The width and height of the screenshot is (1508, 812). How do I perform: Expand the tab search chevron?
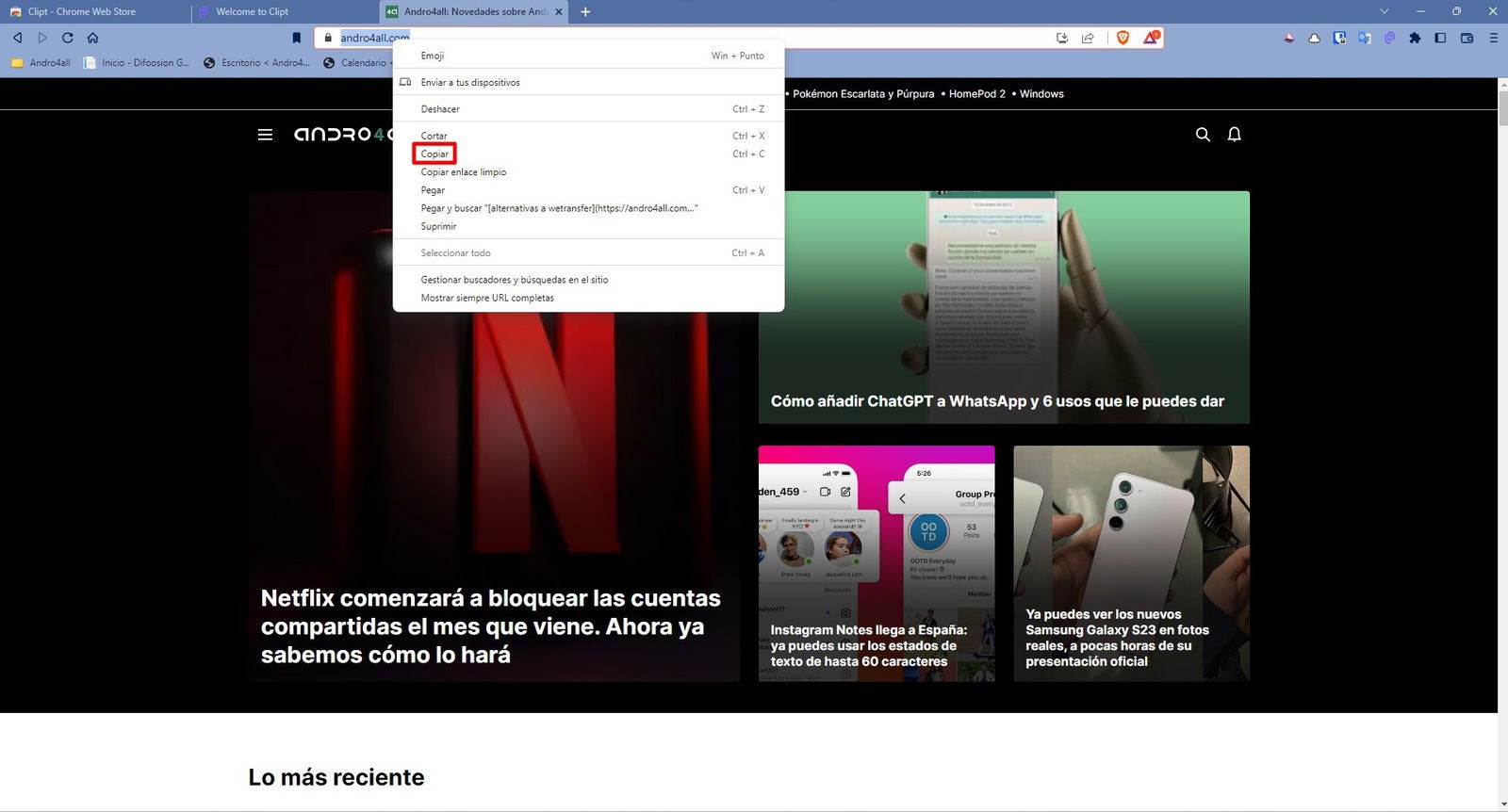[x=1384, y=11]
